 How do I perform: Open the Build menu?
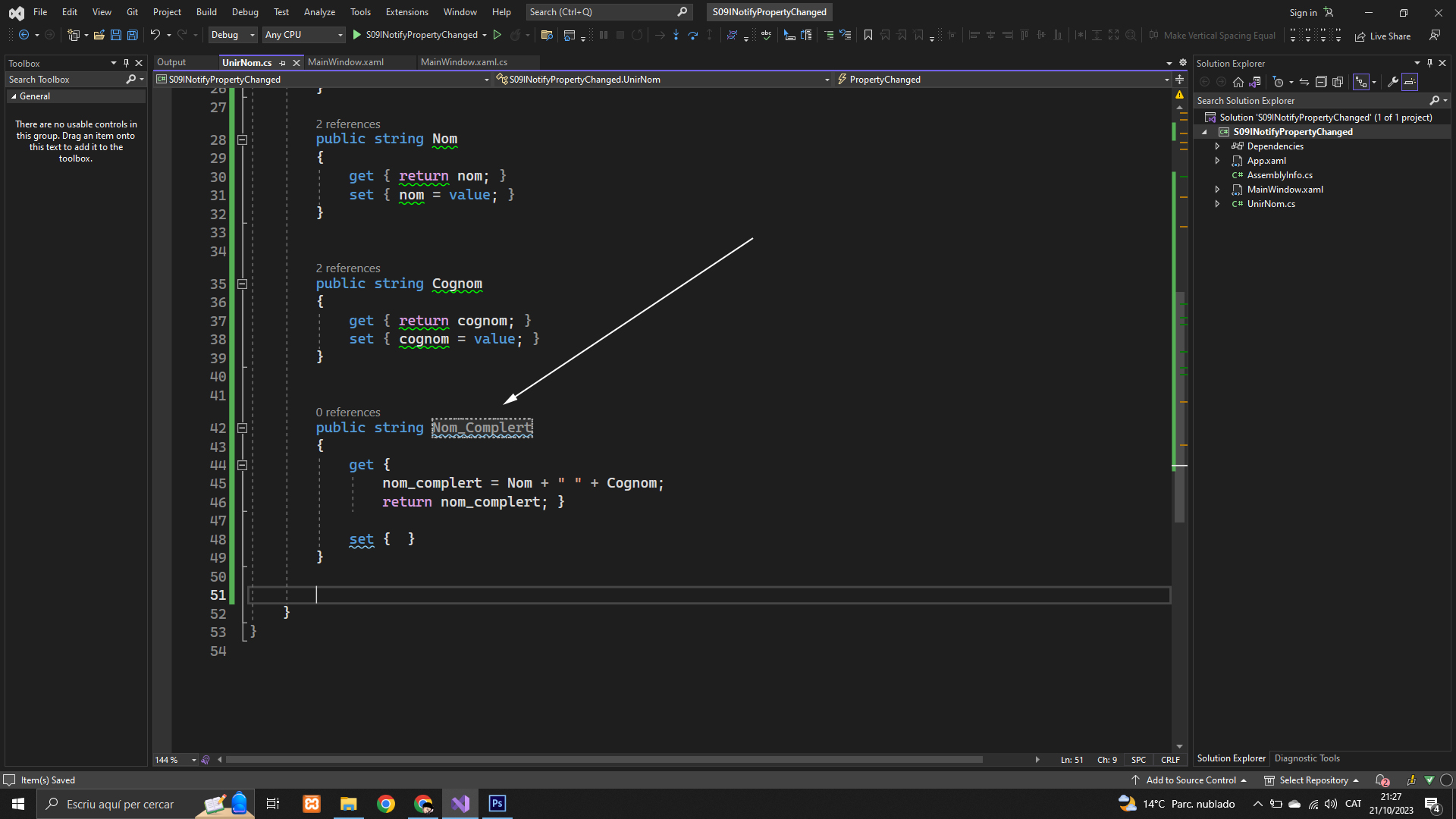coord(206,12)
